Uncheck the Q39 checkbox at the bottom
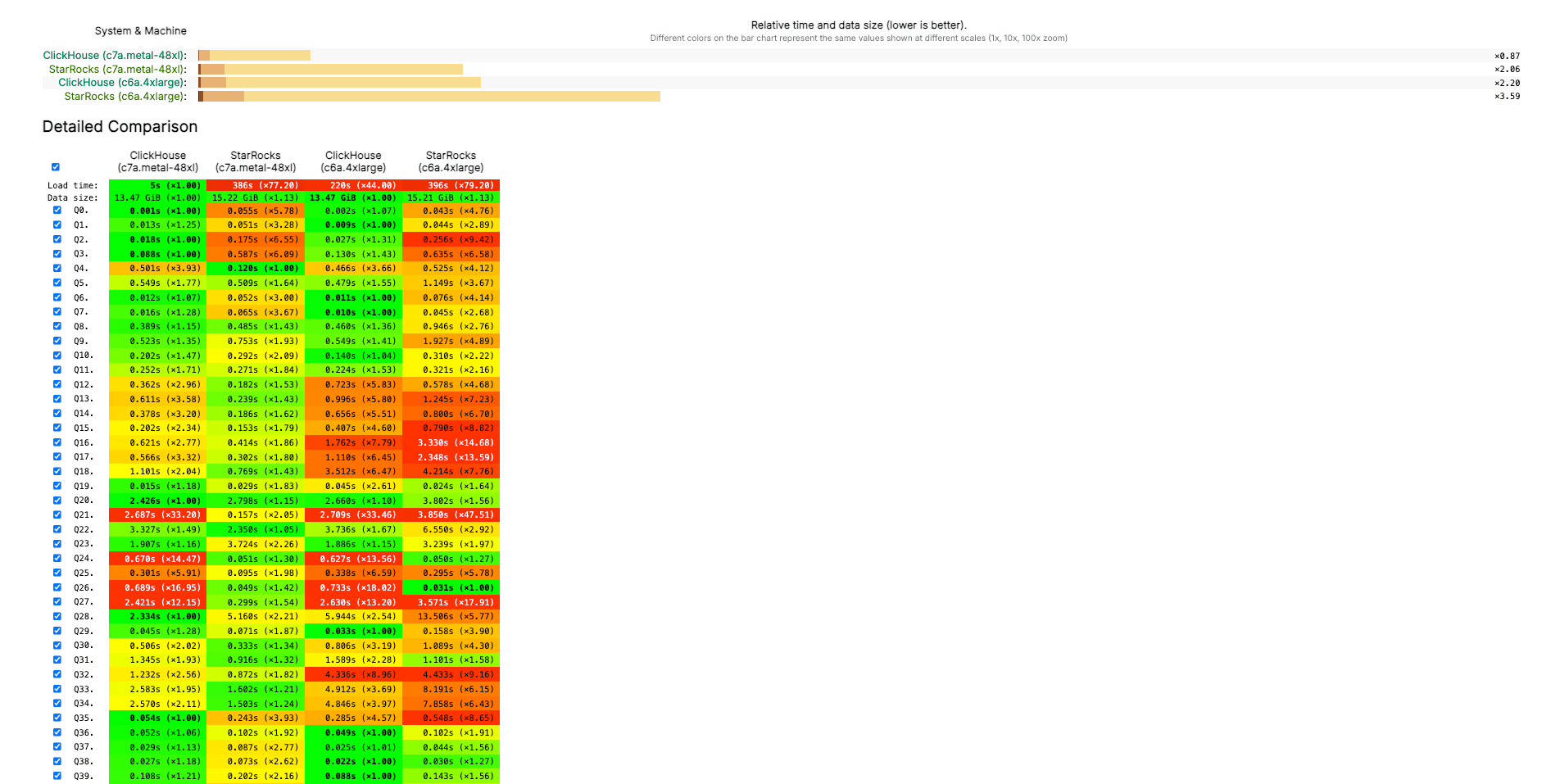The image size is (1560, 784). pyautogui.click(x=57, y=775)
